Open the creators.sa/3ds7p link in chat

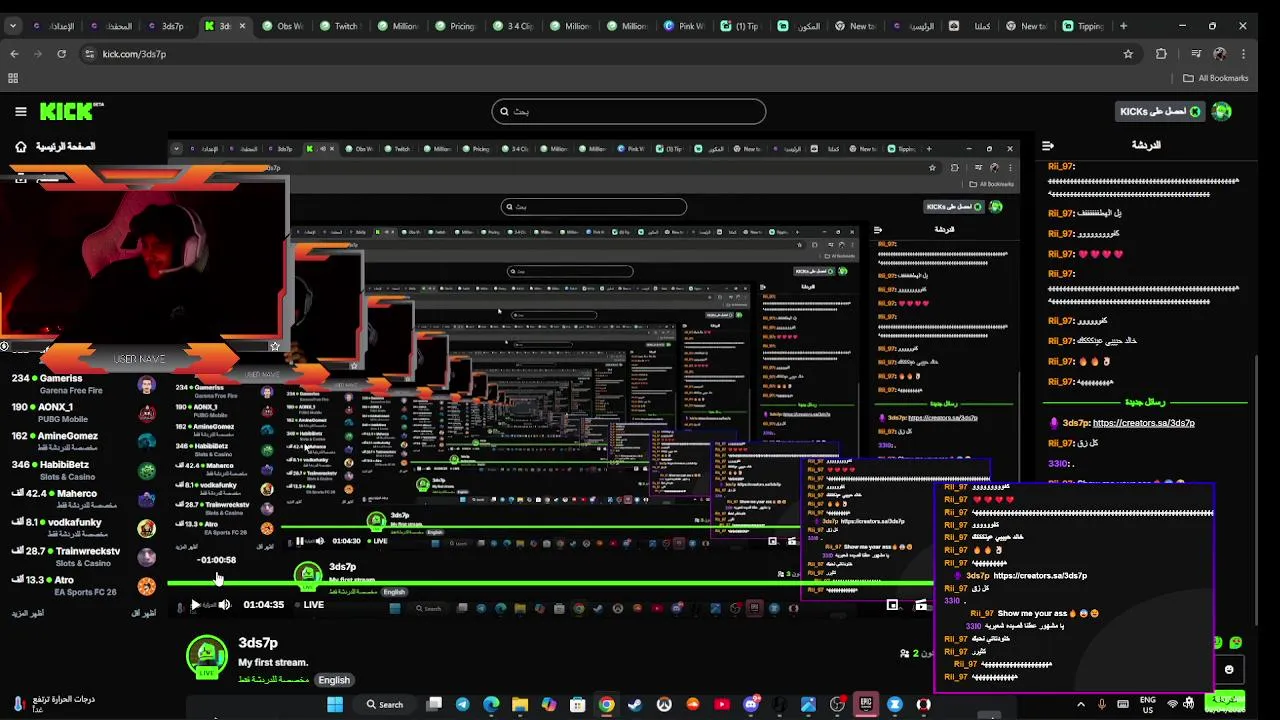pyautogui.click(x=1143, y=423)
